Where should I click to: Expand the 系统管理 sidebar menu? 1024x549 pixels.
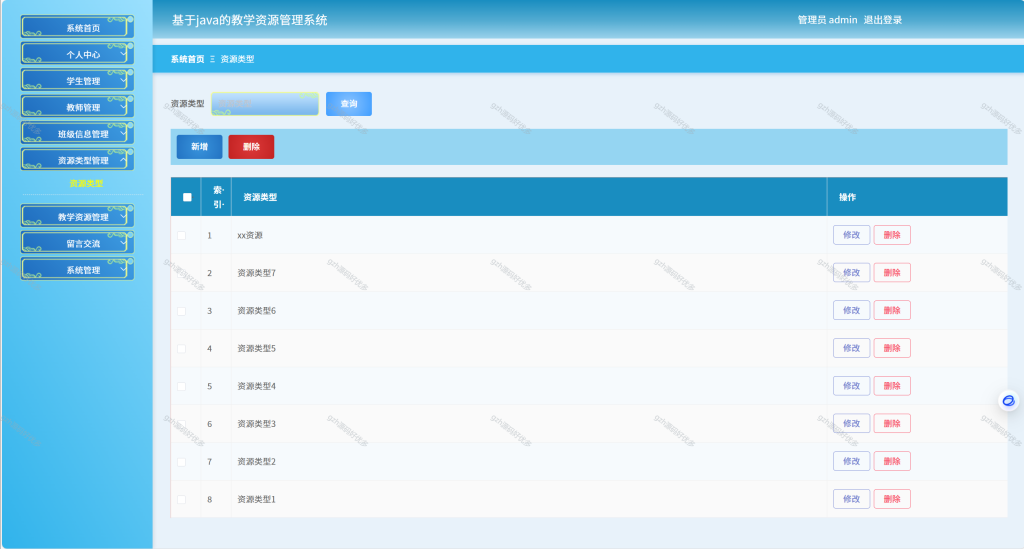coord(77,270)
